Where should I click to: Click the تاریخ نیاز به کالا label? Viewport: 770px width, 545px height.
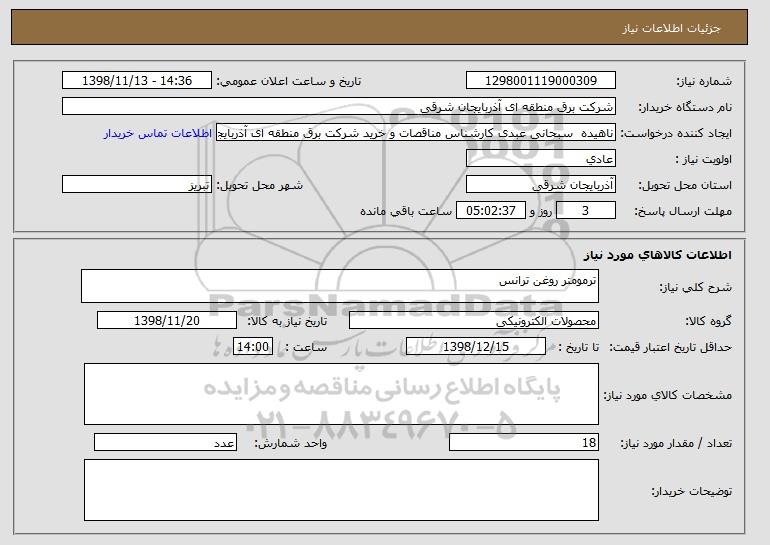tap(287, 322)
